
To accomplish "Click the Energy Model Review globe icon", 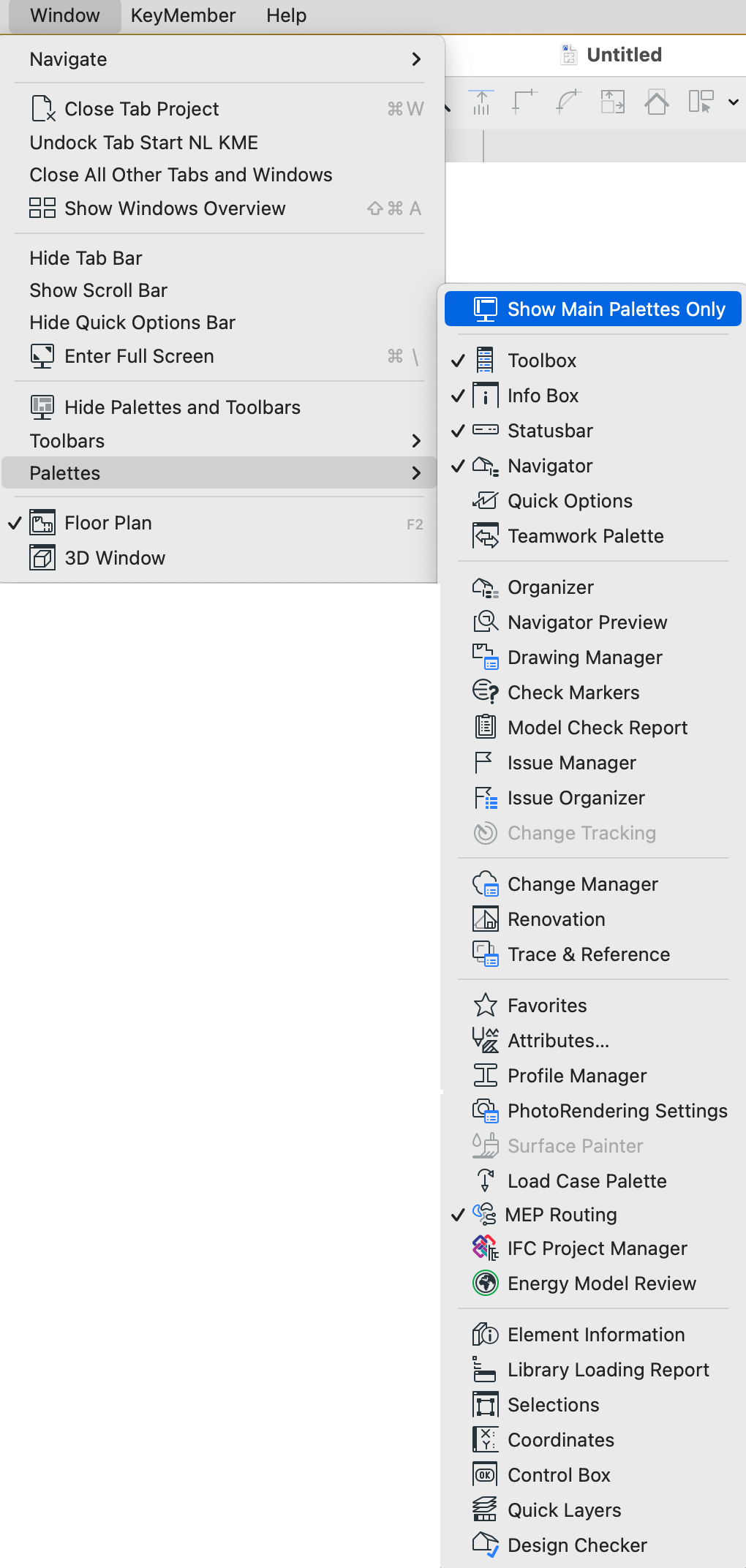I will (485, 1284).
